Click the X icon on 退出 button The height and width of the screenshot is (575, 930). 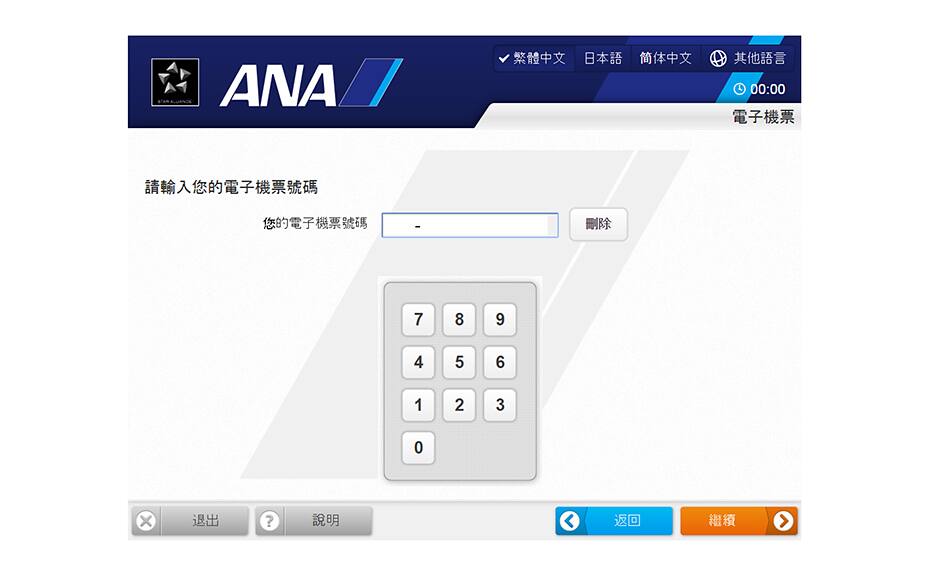pos(146,521)
